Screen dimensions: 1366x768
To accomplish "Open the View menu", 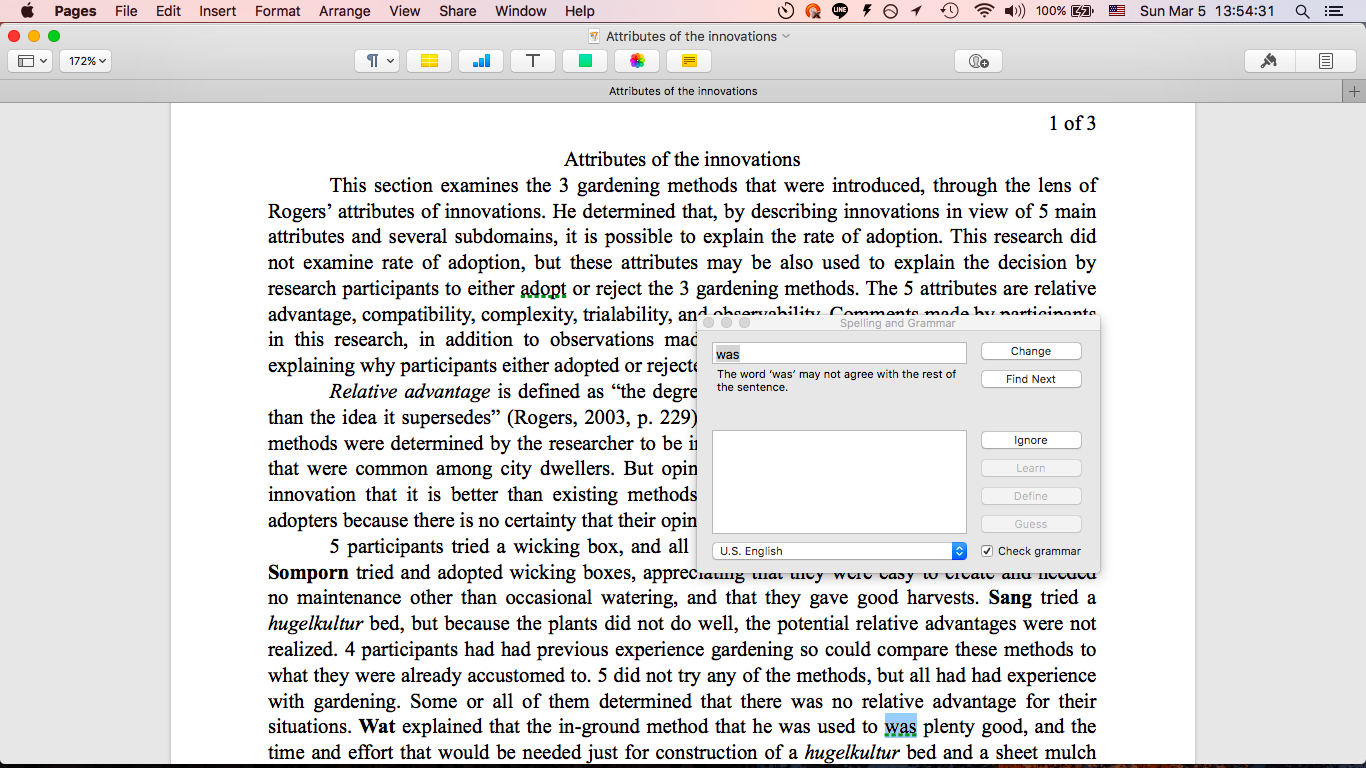I will click(405, 11).
